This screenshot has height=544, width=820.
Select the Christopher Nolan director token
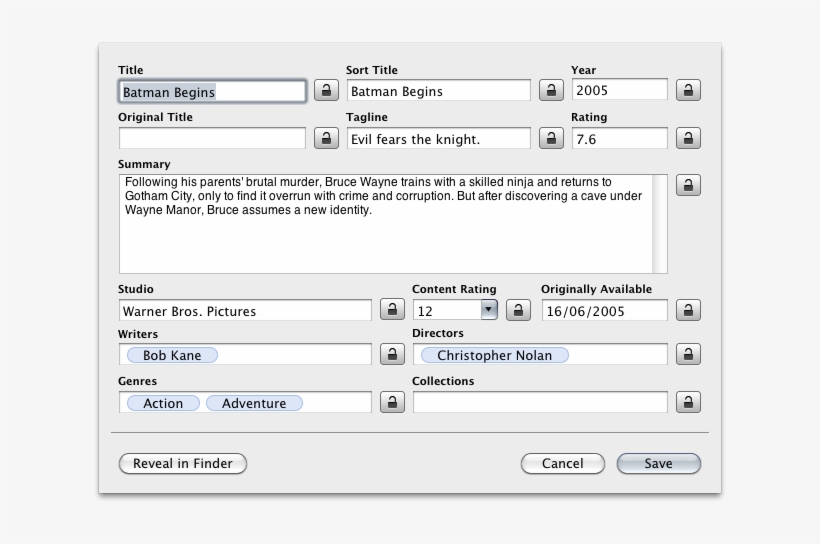click(494, 355)
